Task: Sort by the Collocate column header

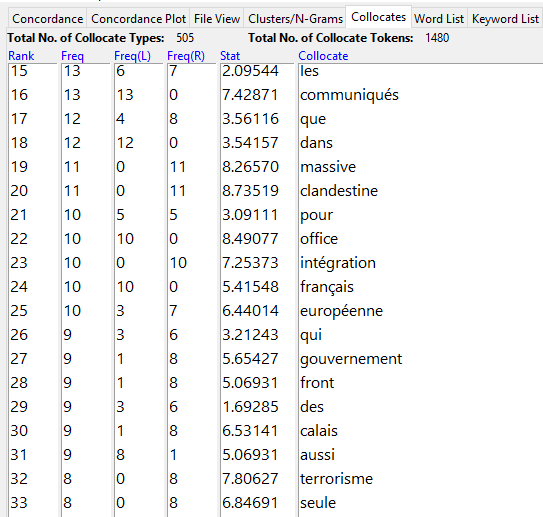Action: coord(323,56)
